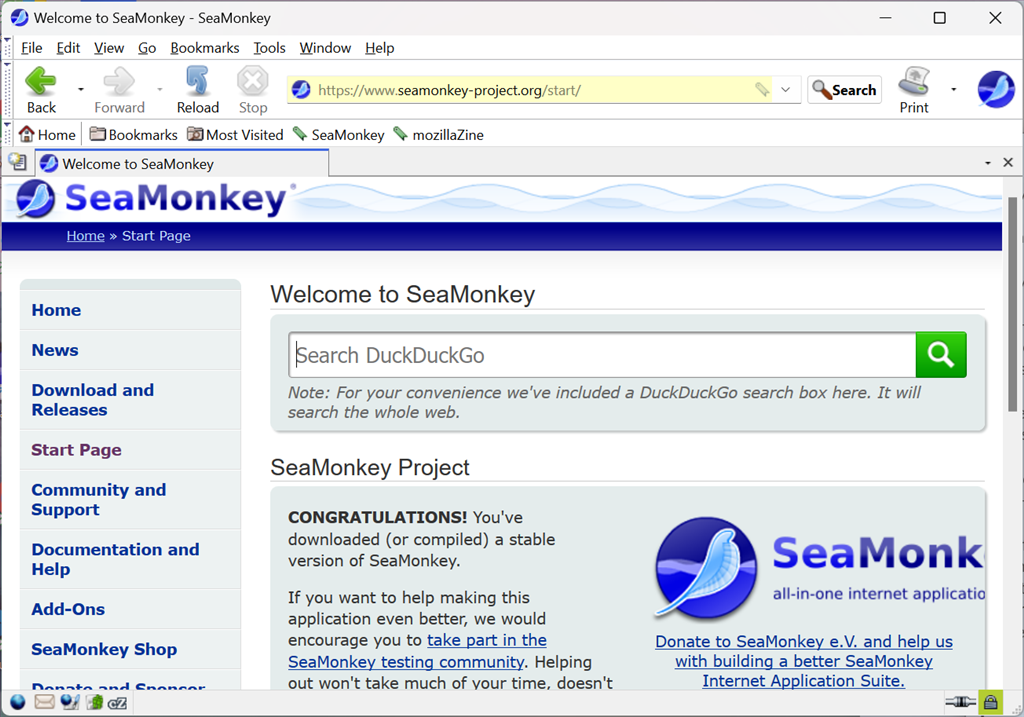
Task: Open the list all tabs dropdown
Action: coord(988,163)
